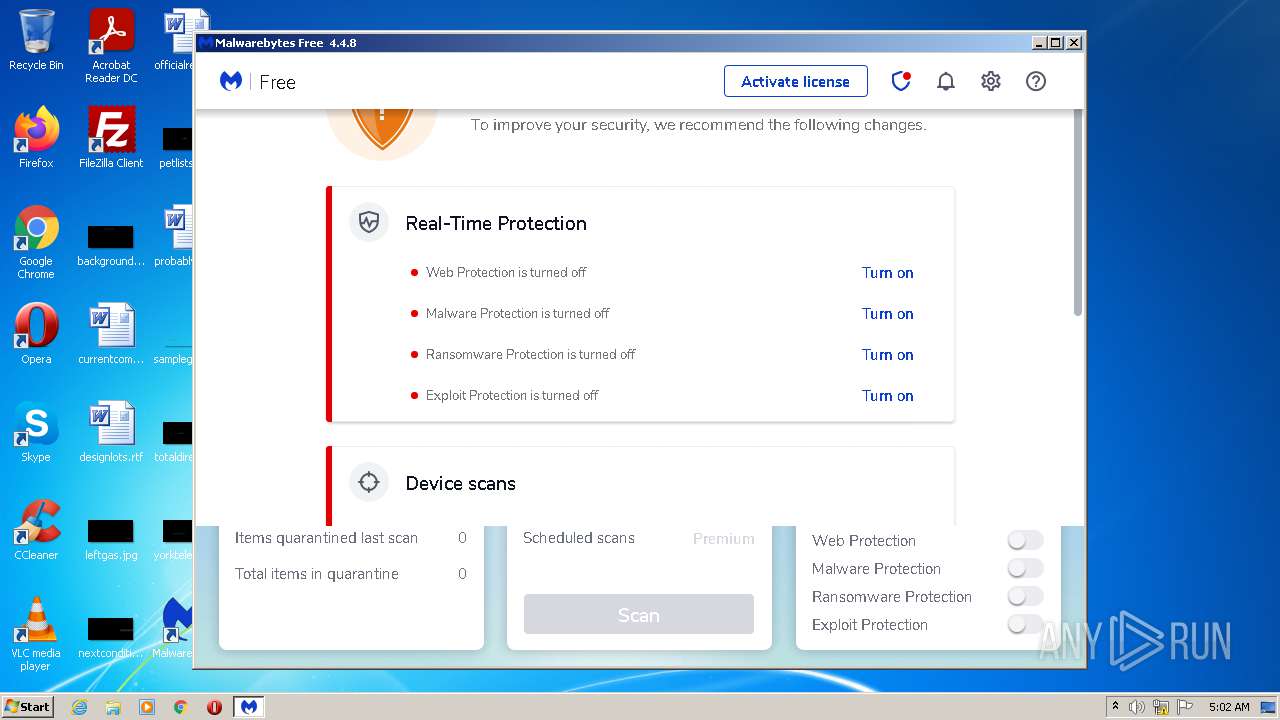The height and width of the screenshot is (720, 1280).
Task: Open designlots.rtf document on desktop
Action: click(111, 432)
